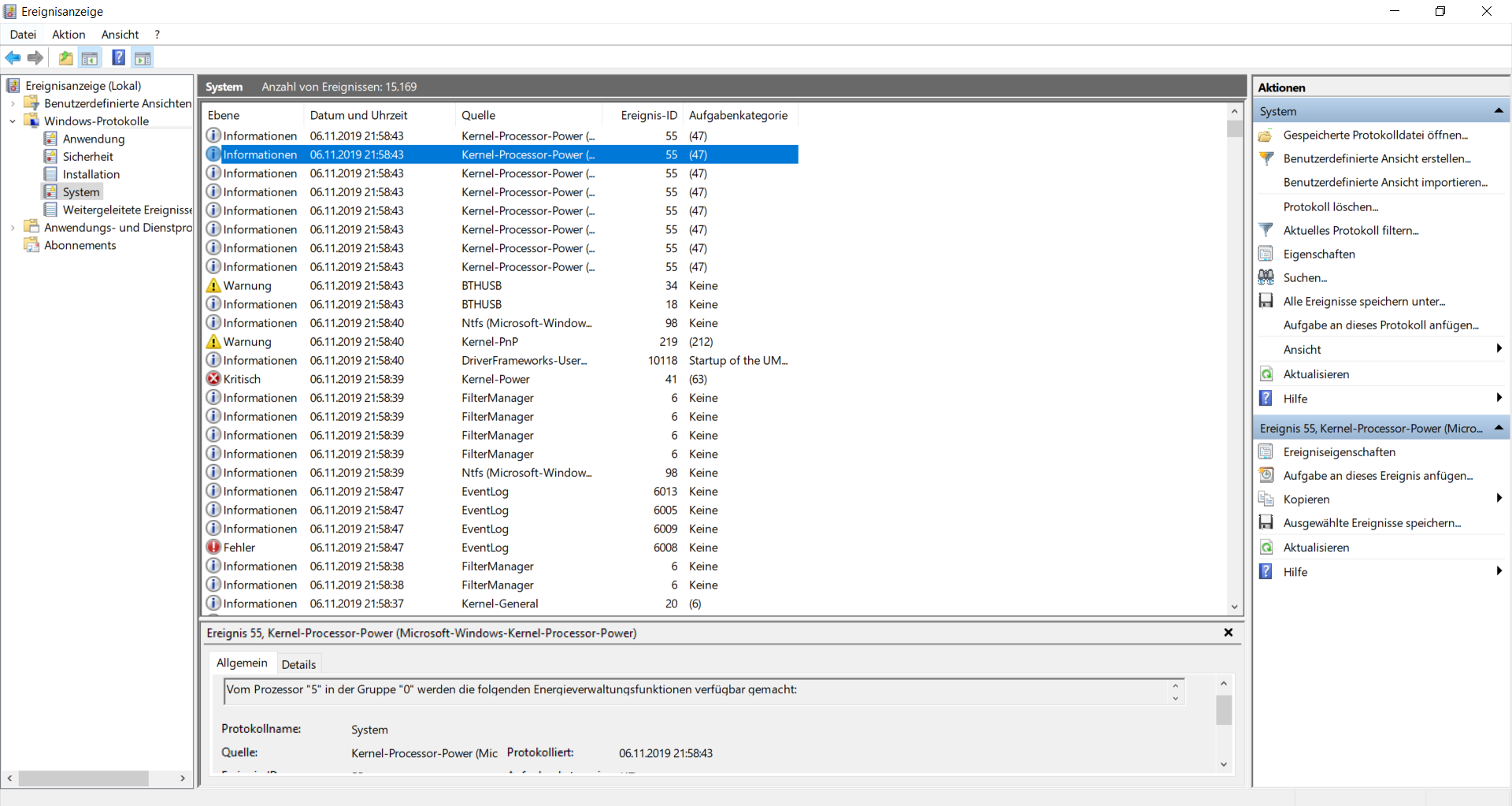Open the Datei menu
The image size is (1512, 806).
[x=23, y=35]
